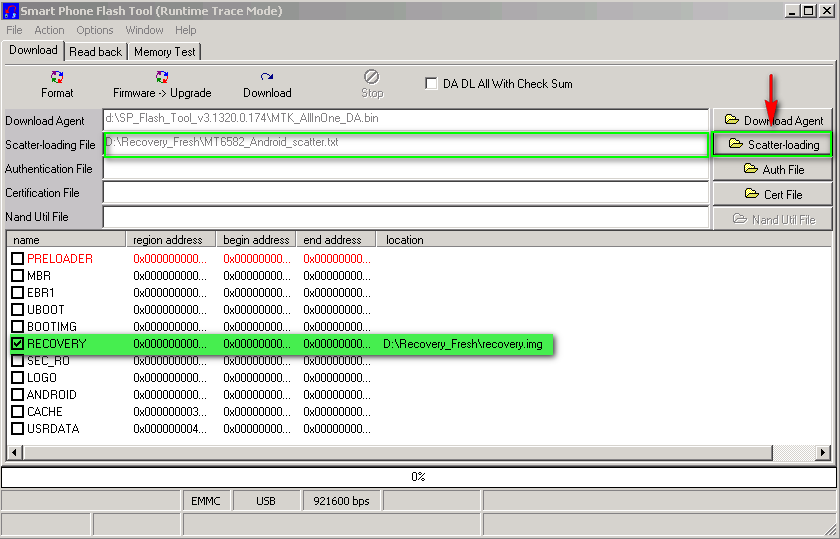Tick the ANDROID partition checkbox
This screenshot has width=840, height=539.
pyautogui.click(x=18, y=395)
